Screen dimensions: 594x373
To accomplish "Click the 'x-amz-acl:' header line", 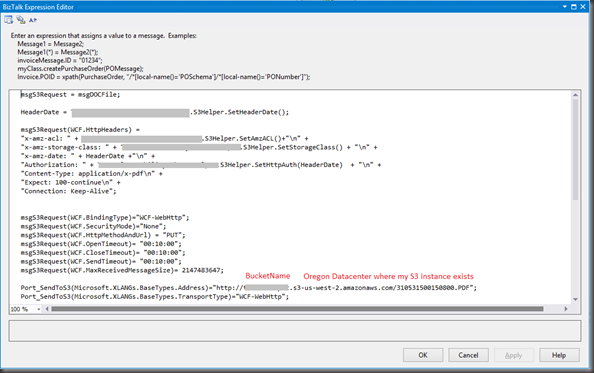I will coord(164,138).
